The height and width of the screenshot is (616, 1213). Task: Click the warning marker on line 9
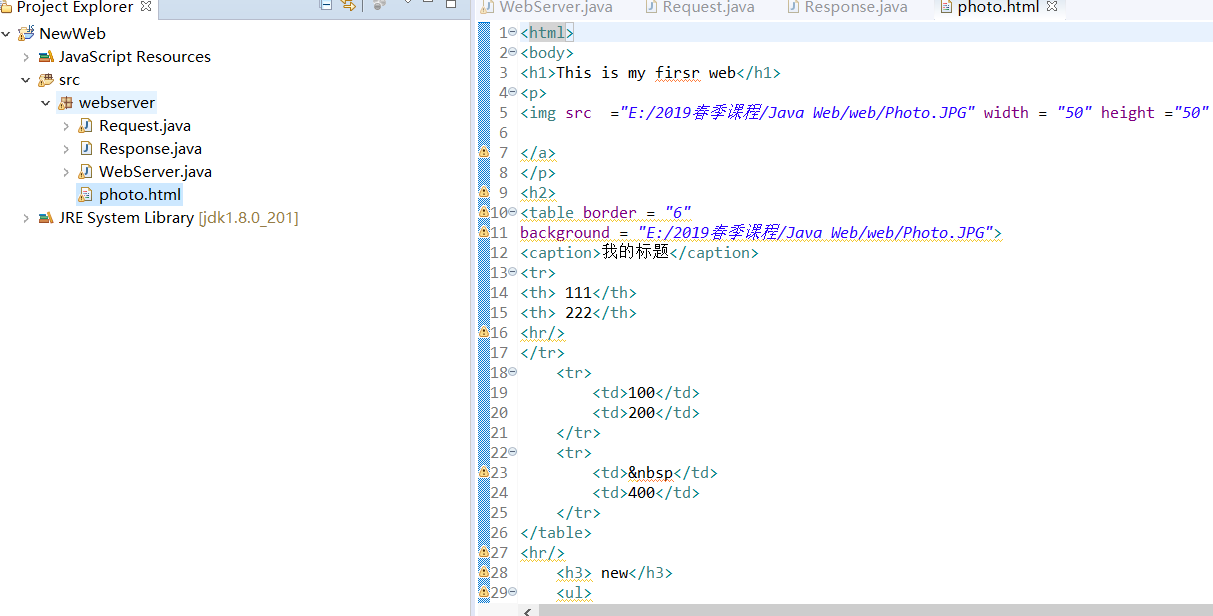484,192
